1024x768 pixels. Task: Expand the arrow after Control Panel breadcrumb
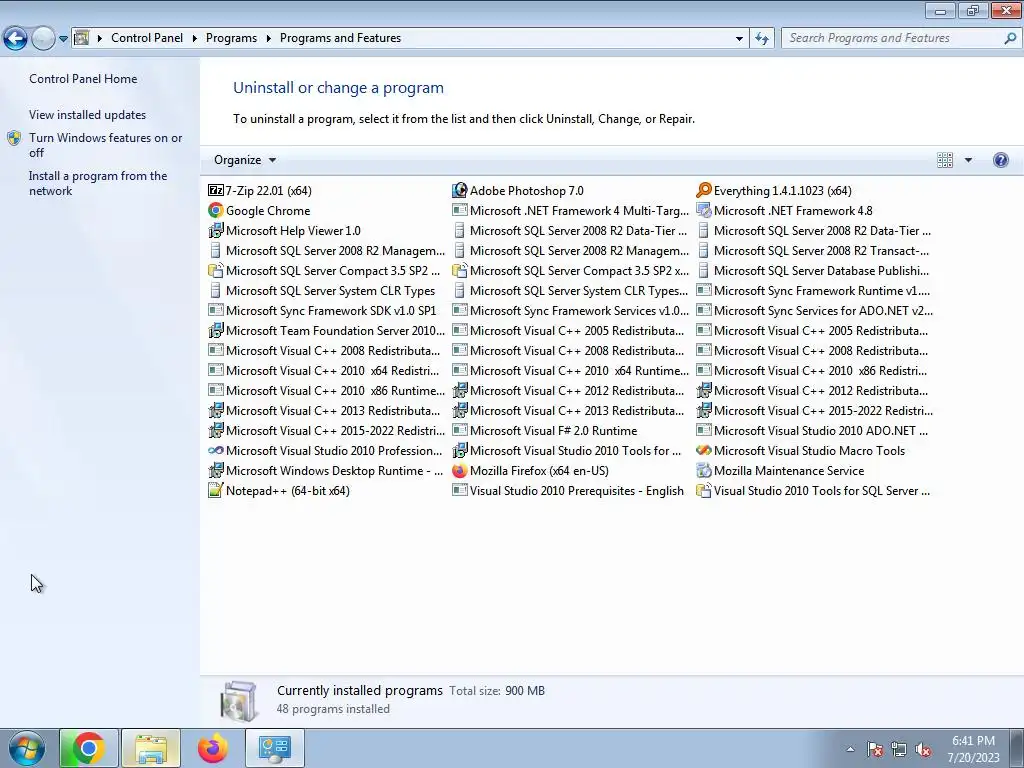coord(195,39)
